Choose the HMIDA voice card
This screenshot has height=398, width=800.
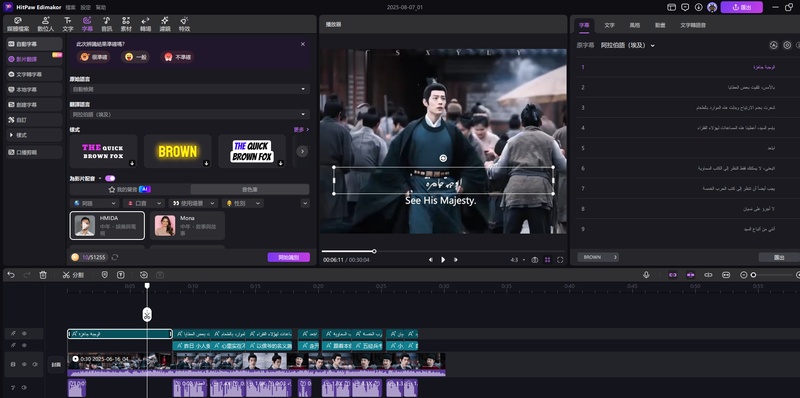point(107,226)
